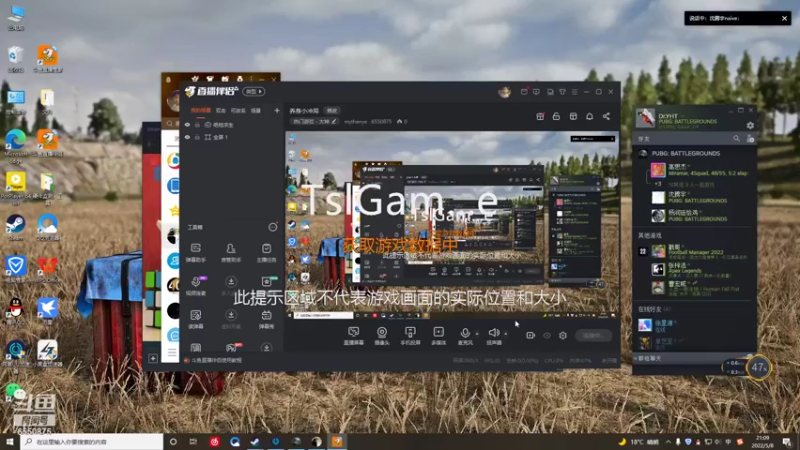
Task: Collapse the PUBG: BATTLEGROUNDS friends group
Action: (686, 153)
